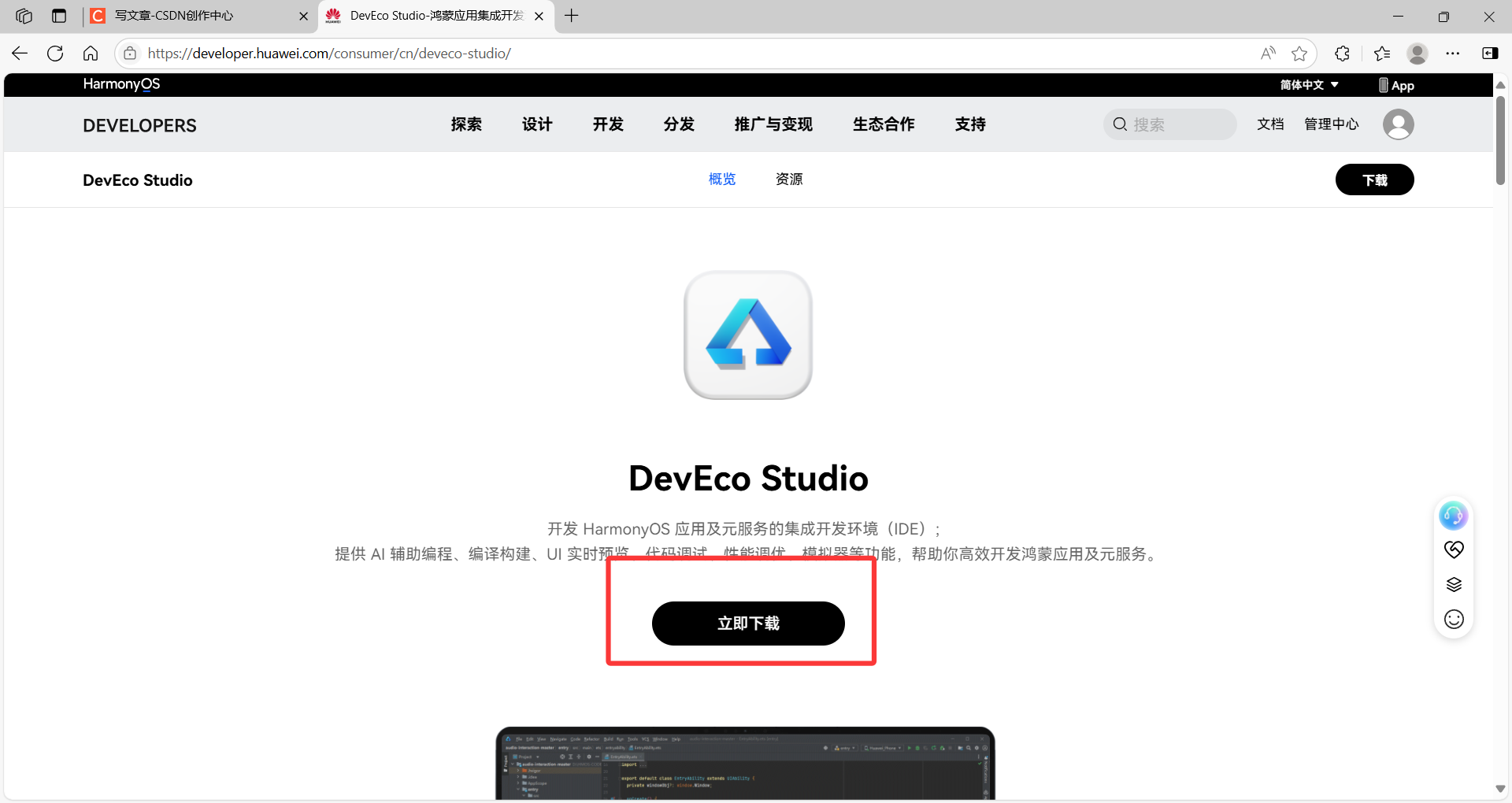Click the scrollbar down arrow
This screenshot has width=1512, height=803.
pos(1500,789)
